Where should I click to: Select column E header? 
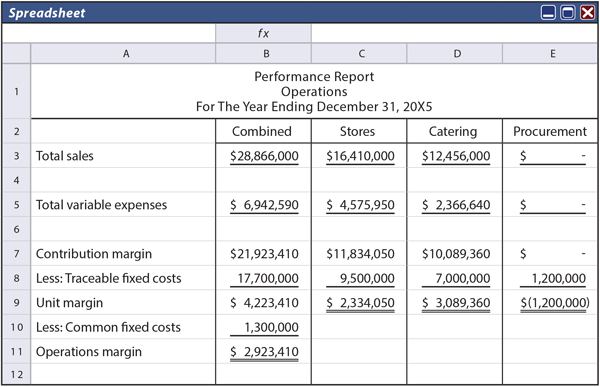click(x=550, y=54)
